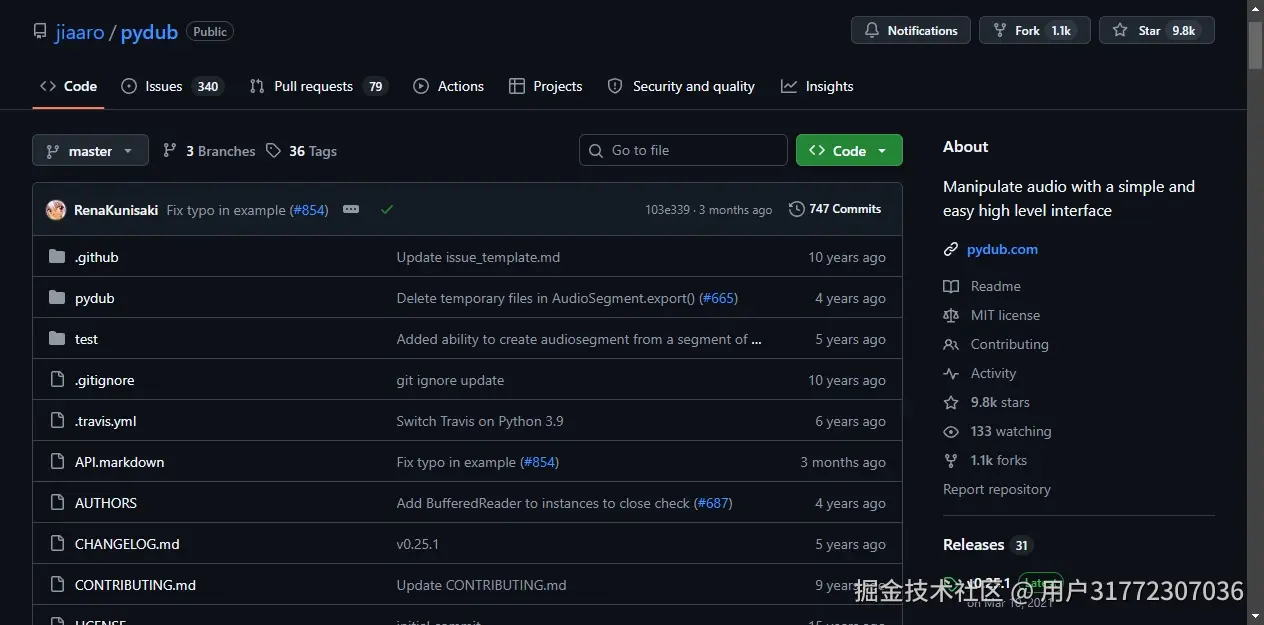
Task: Open Readme in About sidebar
Action: point(995,286)
